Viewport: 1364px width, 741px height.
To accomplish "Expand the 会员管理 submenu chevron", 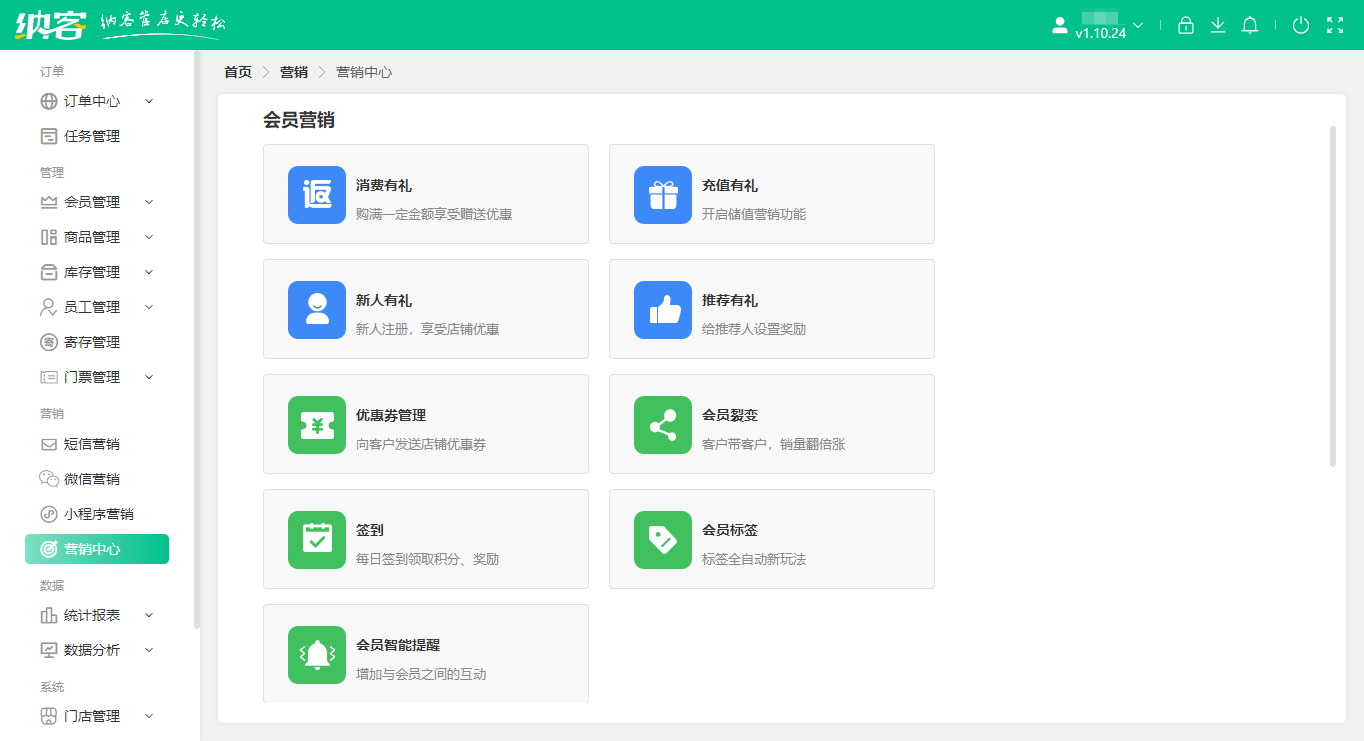I will tap(149, 202).
